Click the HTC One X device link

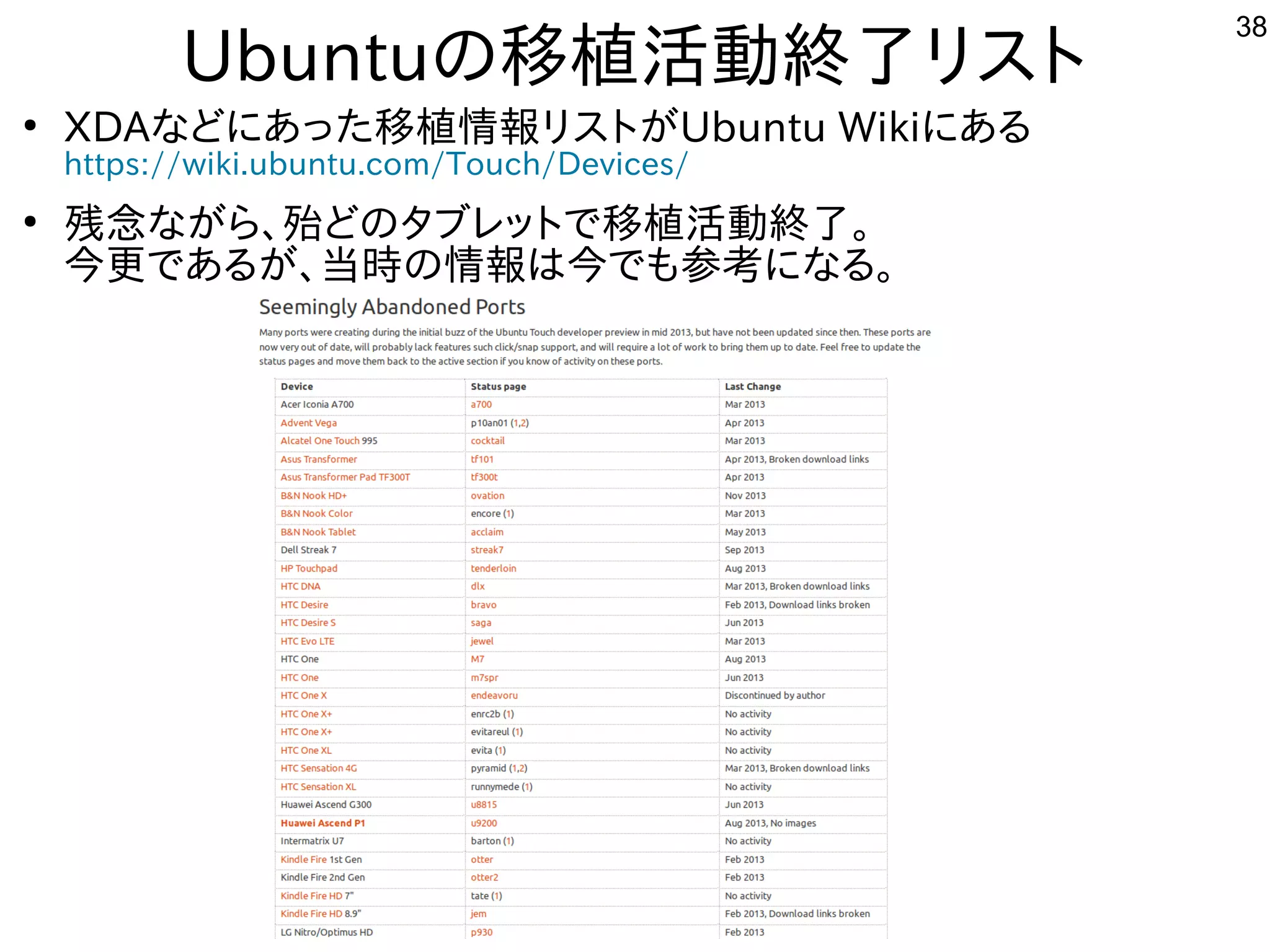(x=303, y=696)
